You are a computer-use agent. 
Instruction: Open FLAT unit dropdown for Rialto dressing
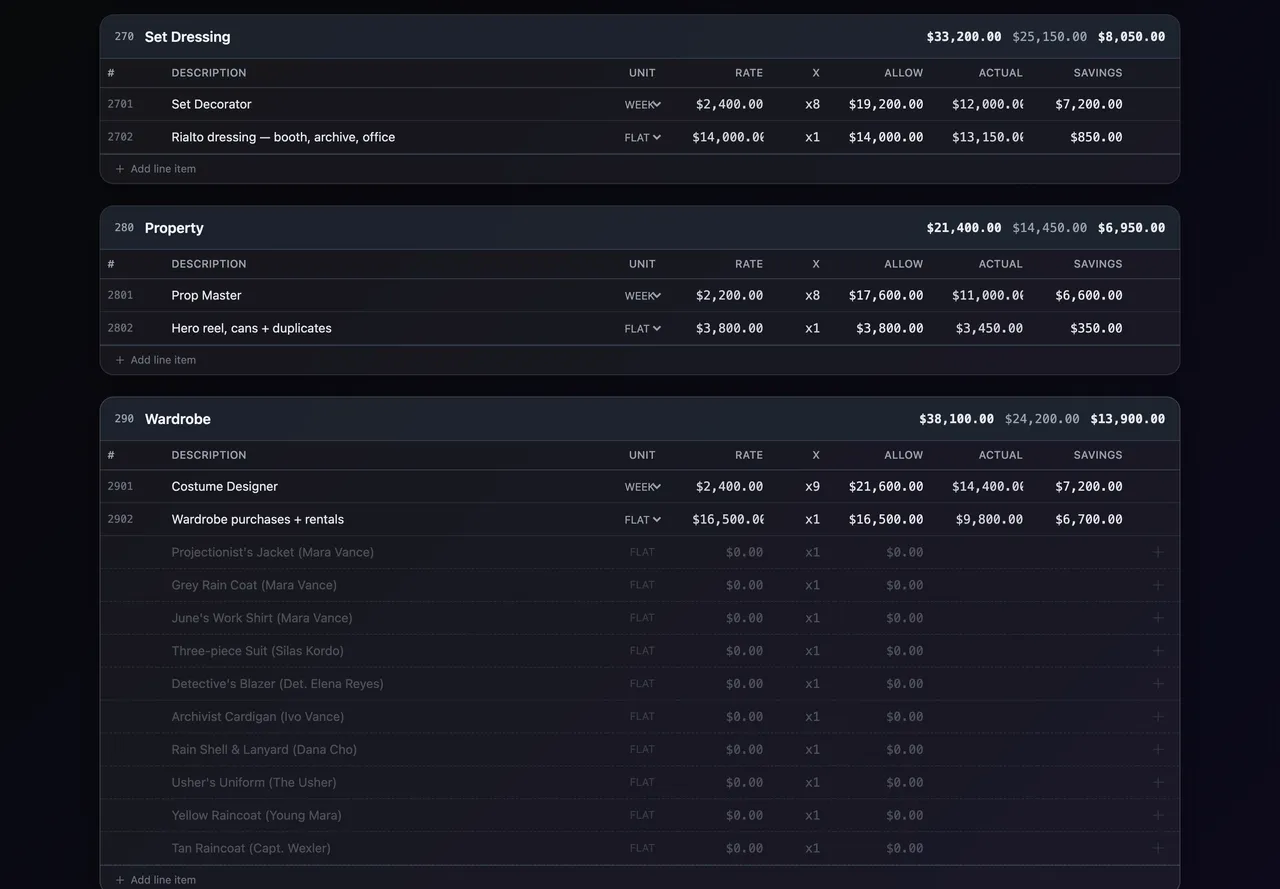[642, 137]
